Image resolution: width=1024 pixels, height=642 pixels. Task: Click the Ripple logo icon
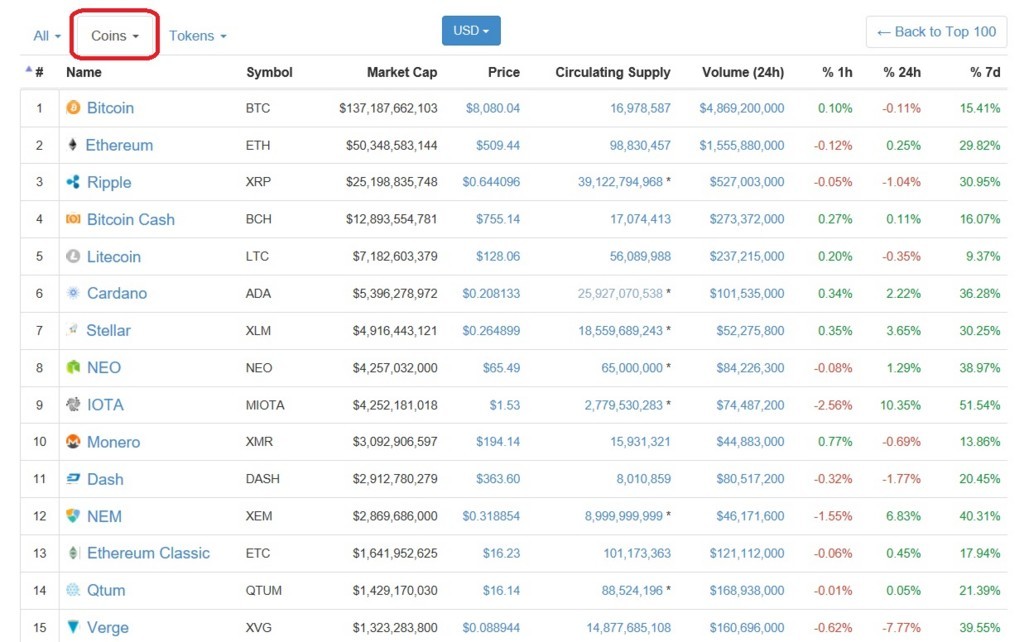tap(73, 182)
